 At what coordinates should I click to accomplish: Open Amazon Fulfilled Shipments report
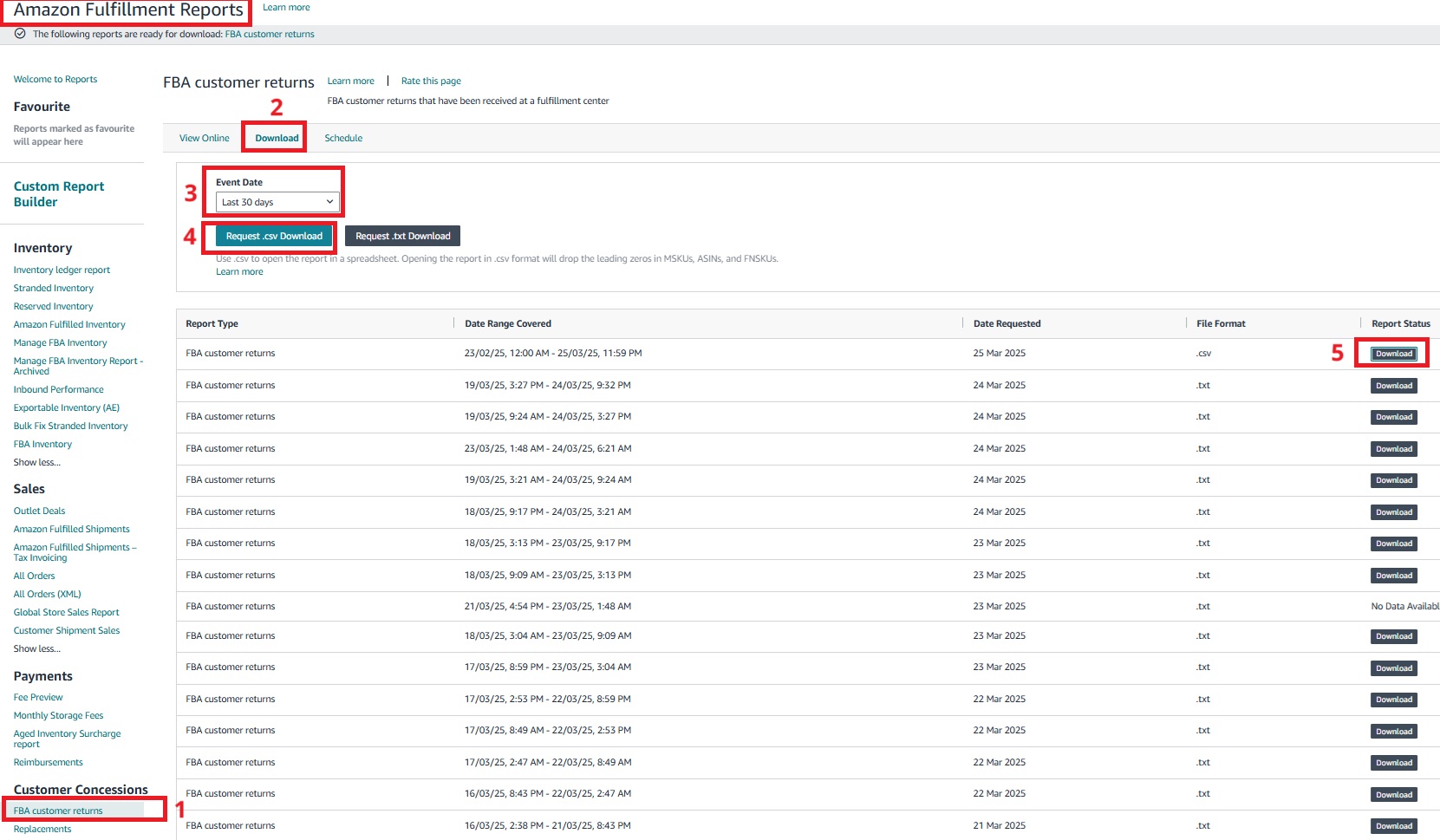pos(71,529)
